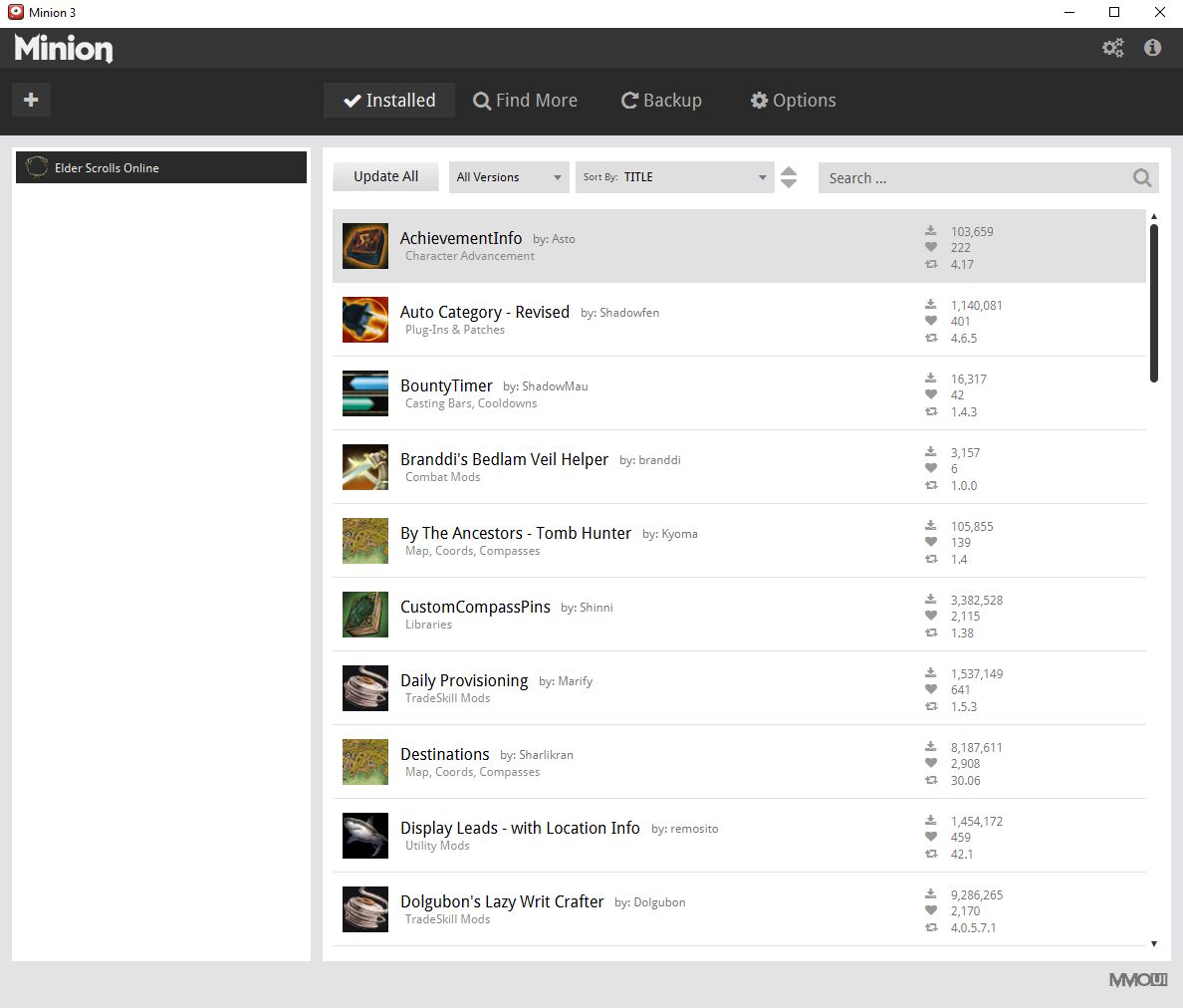The height and width of the screenshot is (1008, 1183).
Task: Click the plus icon to add a game
Action: tap(31, 100)
